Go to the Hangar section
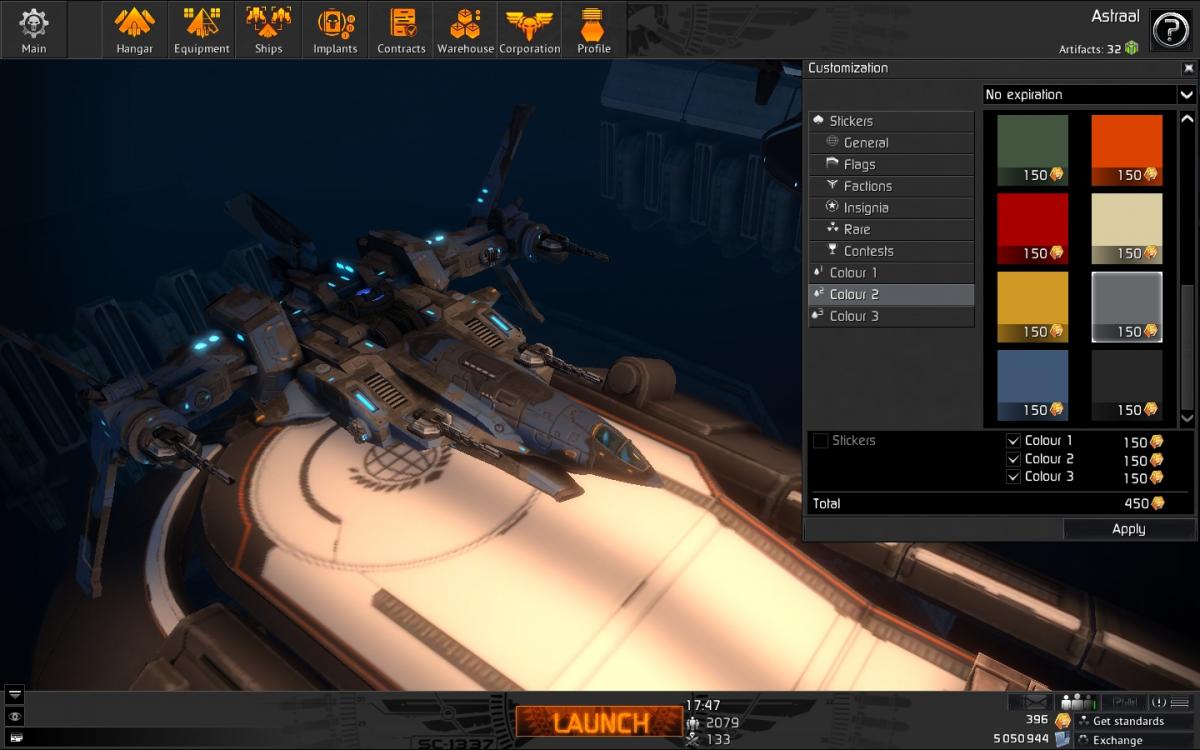The image size is (1200, 750). coord(134,29)
